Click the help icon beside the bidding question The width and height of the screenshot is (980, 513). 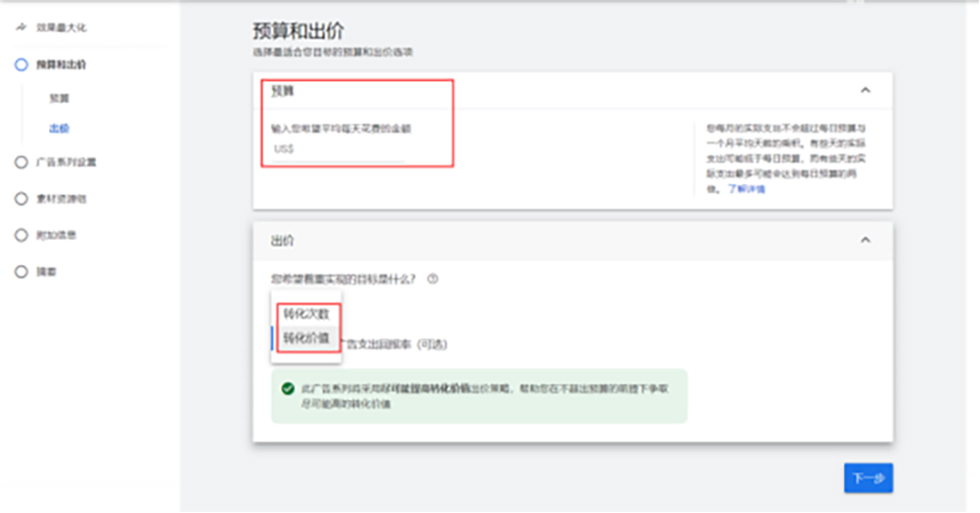pyautogui.click(x=433, y=279)
